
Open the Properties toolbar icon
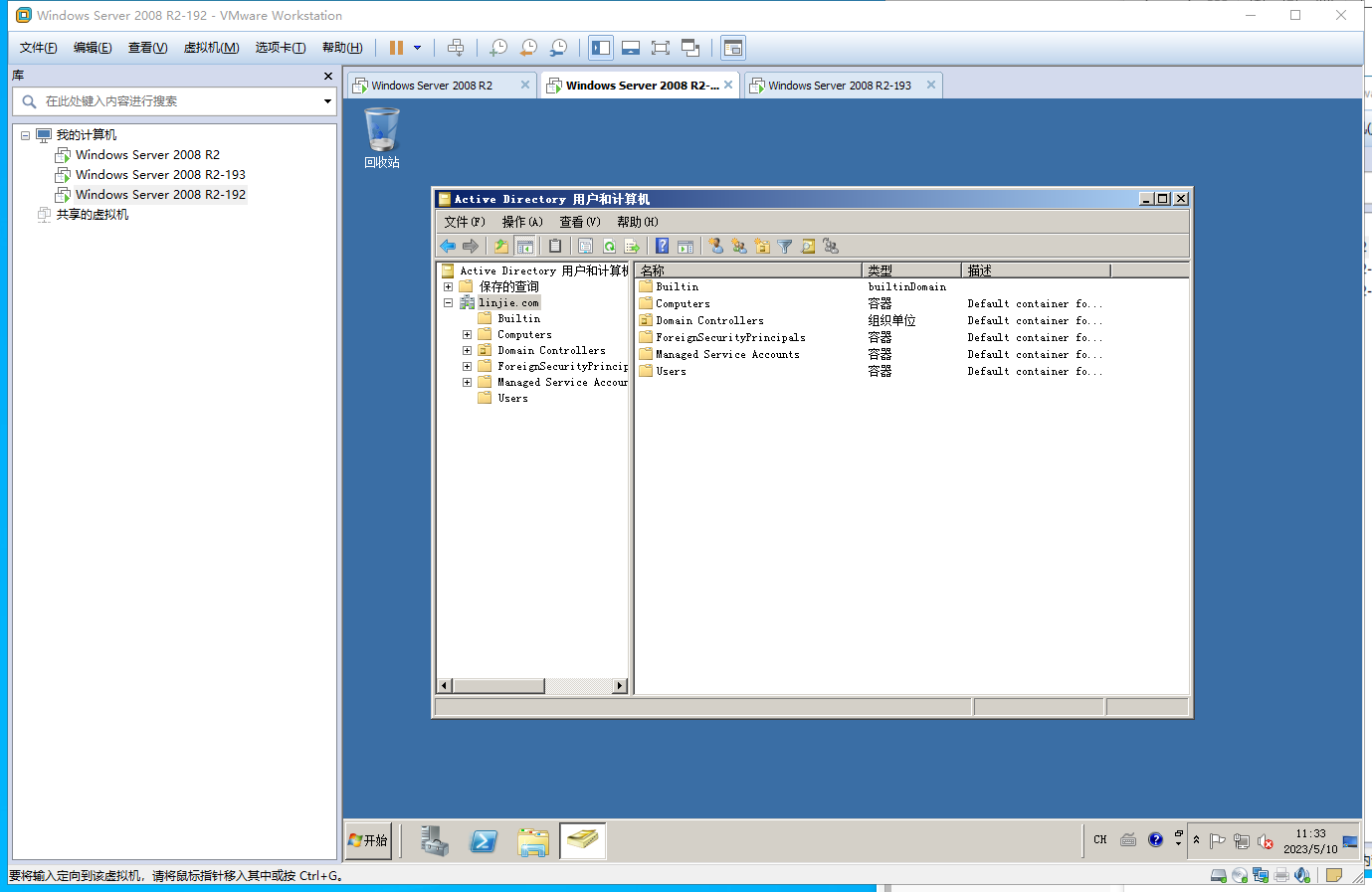pos(586,247)
